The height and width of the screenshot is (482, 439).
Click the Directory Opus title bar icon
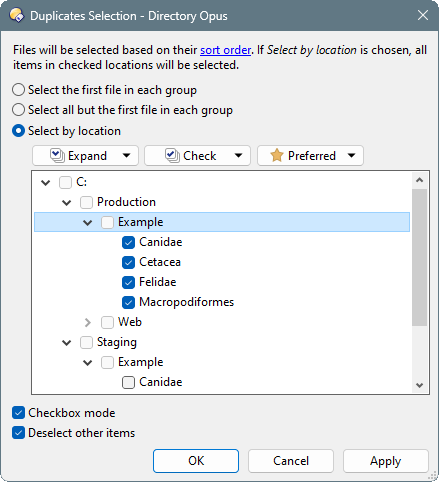(x=16, y=15)
